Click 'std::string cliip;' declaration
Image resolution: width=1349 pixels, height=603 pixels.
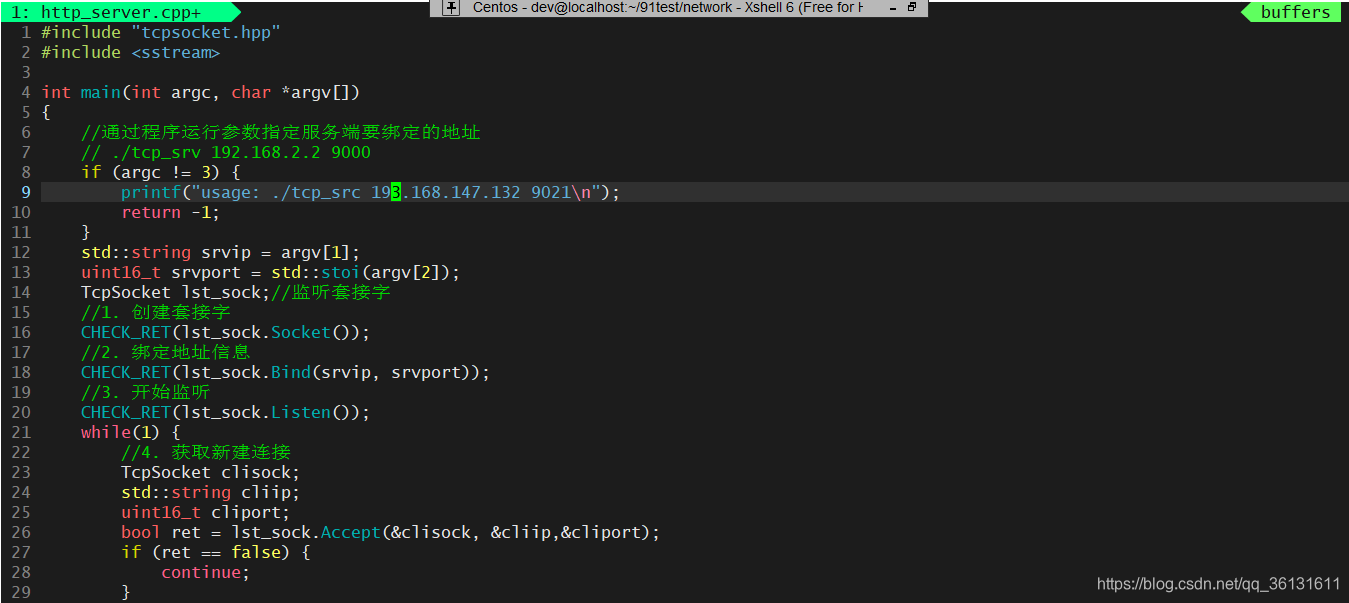pyautogui.click(x=211, y=492)
